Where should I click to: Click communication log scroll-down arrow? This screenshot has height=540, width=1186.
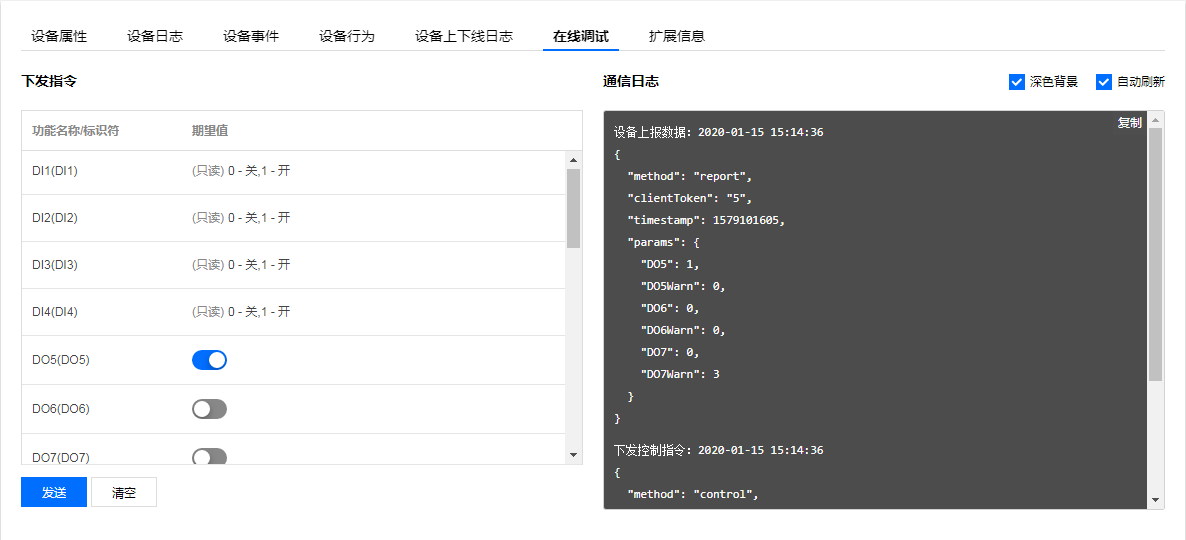(x=1155, y=499)
